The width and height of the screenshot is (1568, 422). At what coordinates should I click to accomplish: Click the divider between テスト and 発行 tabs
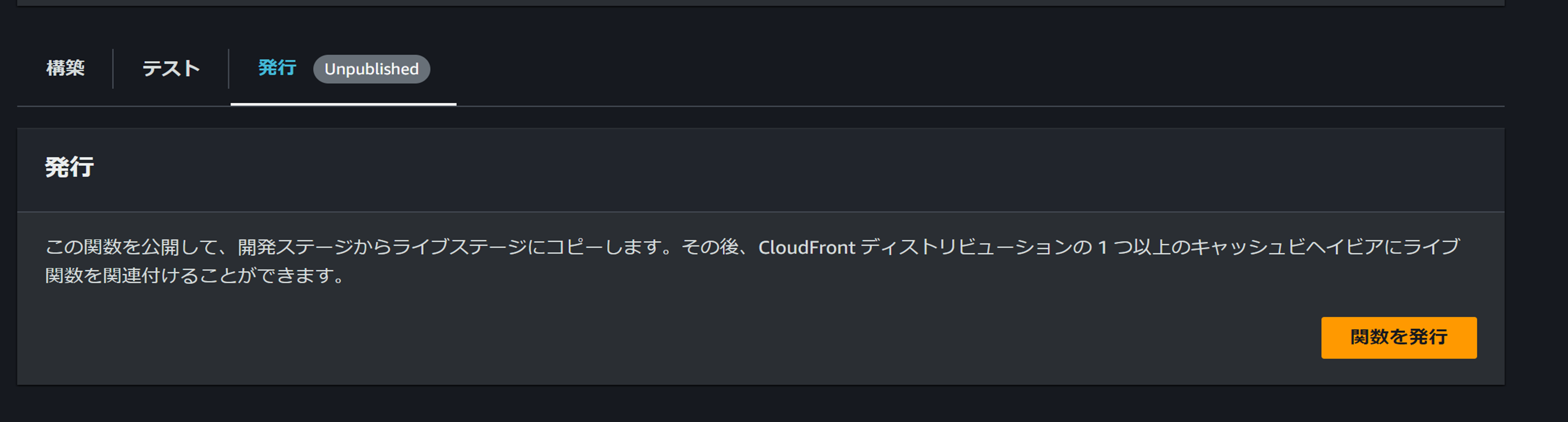click(x=228, y=68)
